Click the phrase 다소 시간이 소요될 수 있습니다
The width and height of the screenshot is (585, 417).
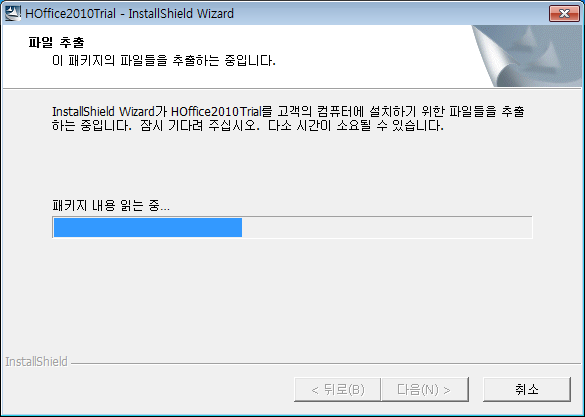pyautogui.click(x=356, y=126)
